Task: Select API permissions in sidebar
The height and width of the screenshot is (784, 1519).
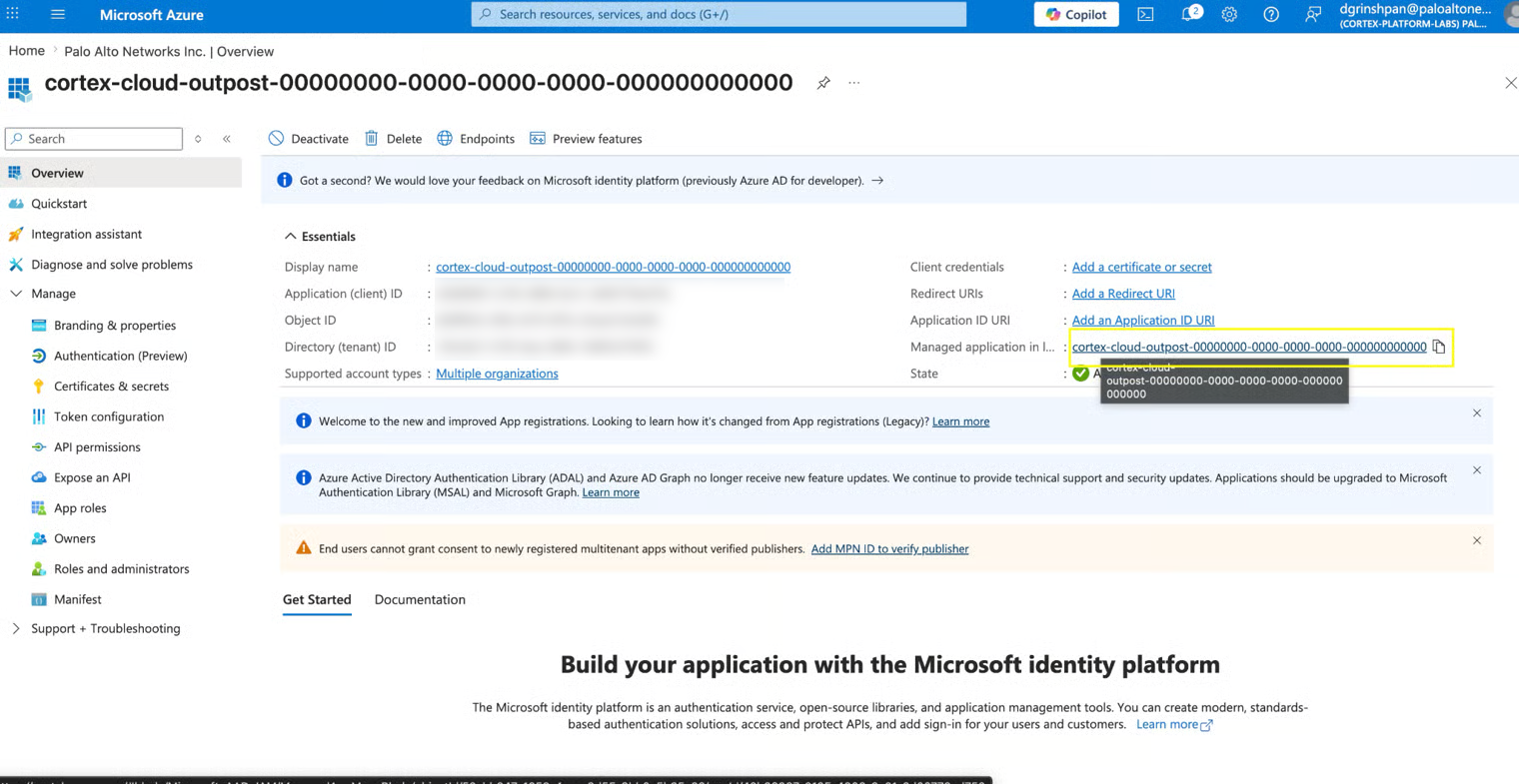Action: tap(97, 447)
